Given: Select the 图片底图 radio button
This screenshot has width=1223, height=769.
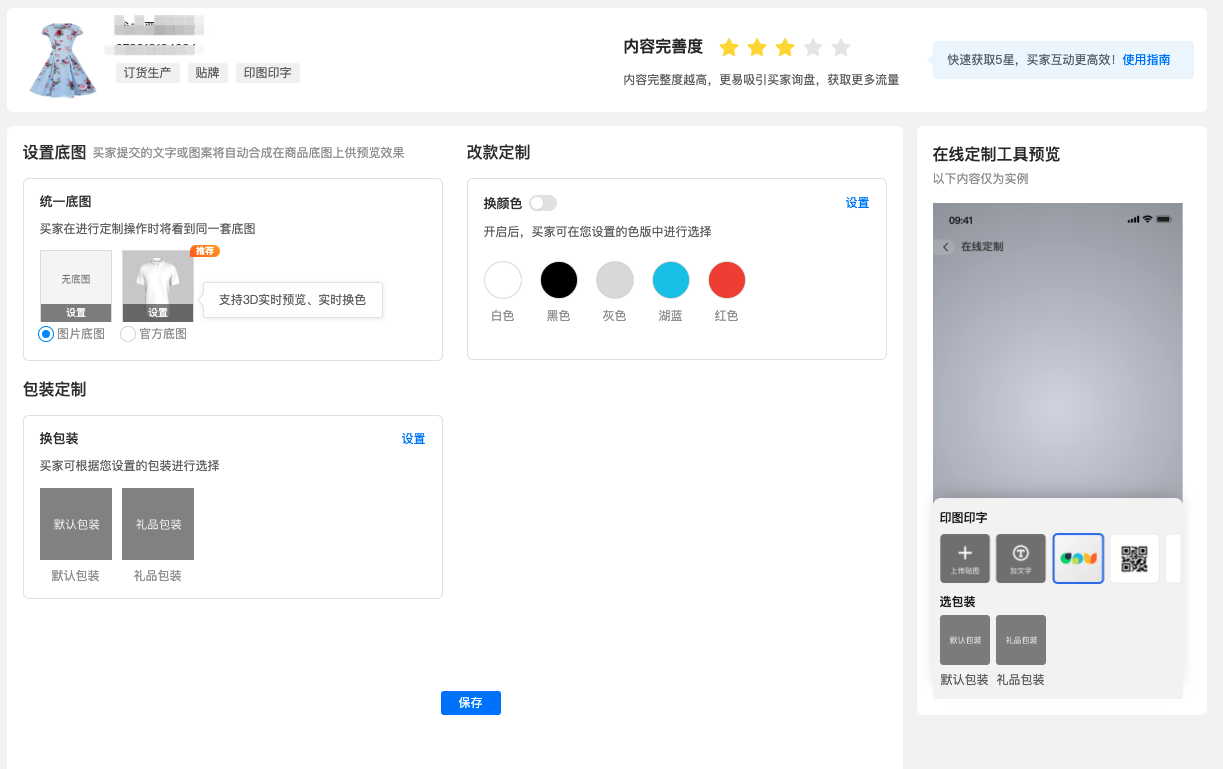Looking at the screenshot, I should (x=46, y=334).
